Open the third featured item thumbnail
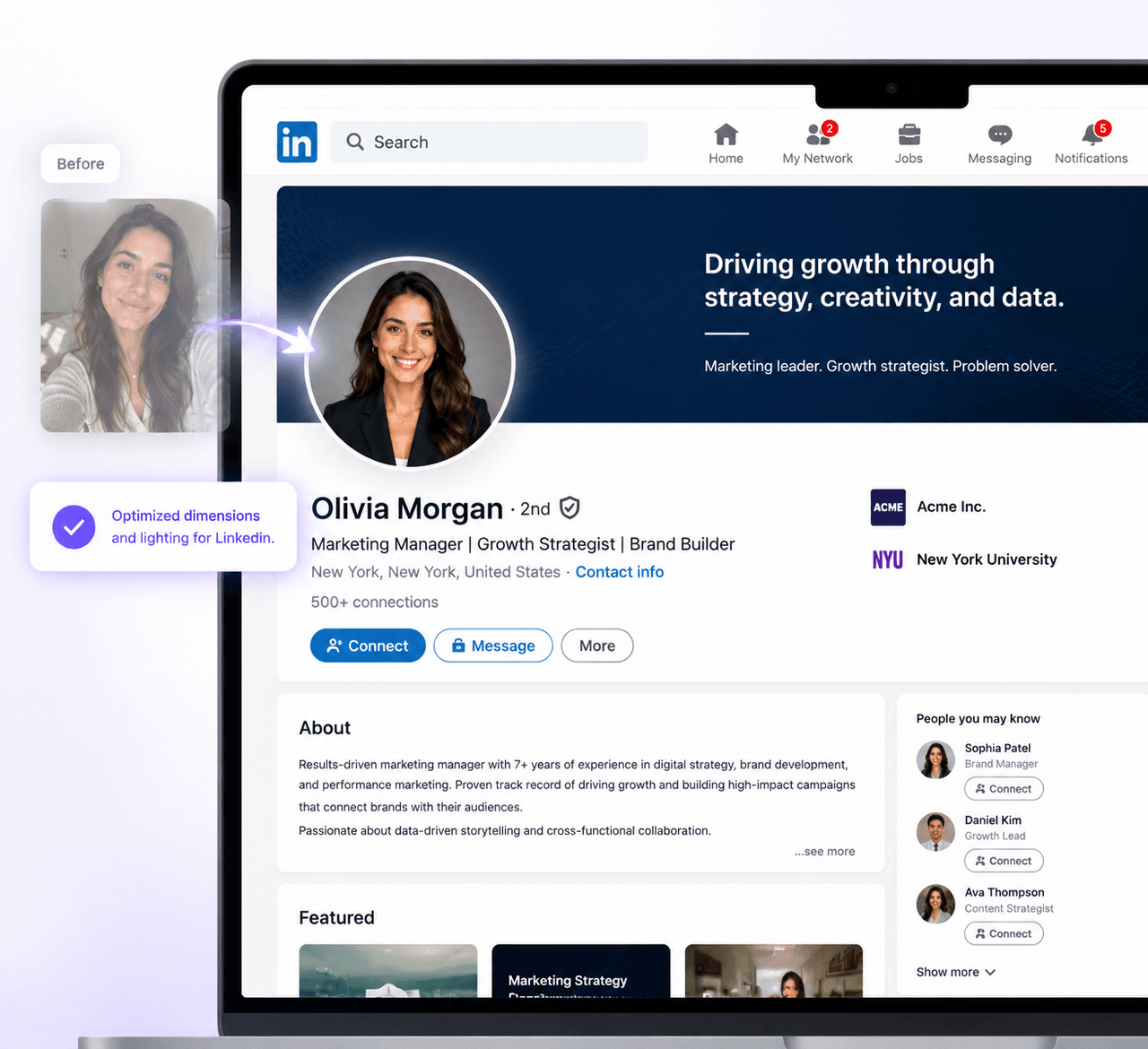The width and height of the screenshot is (1148, 1049). (x=774, y=971)
